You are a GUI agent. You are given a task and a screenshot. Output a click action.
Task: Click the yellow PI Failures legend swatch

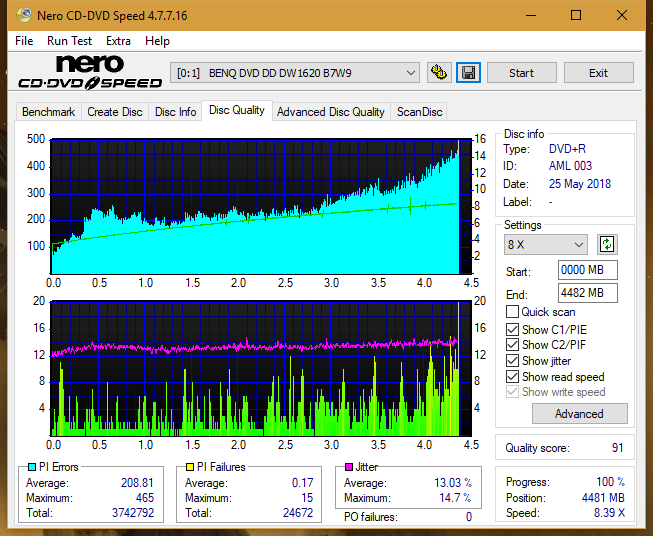click(190, 467)
